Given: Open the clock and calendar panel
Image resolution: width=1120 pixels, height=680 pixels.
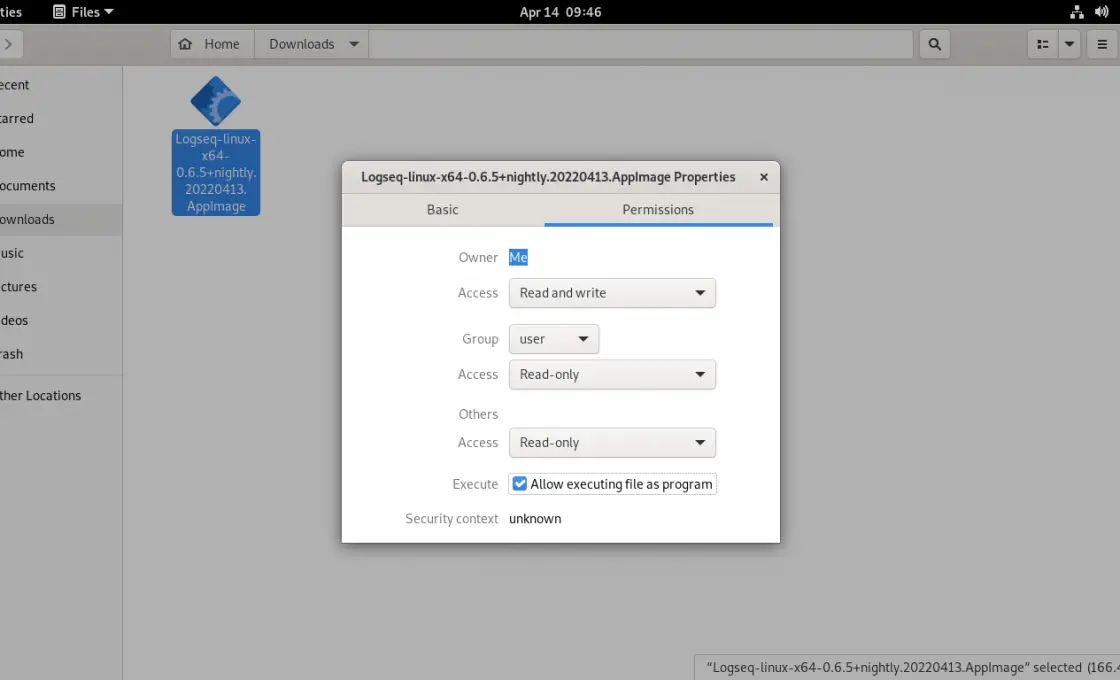Looking at the screenshot, I should tap(560, 12).
